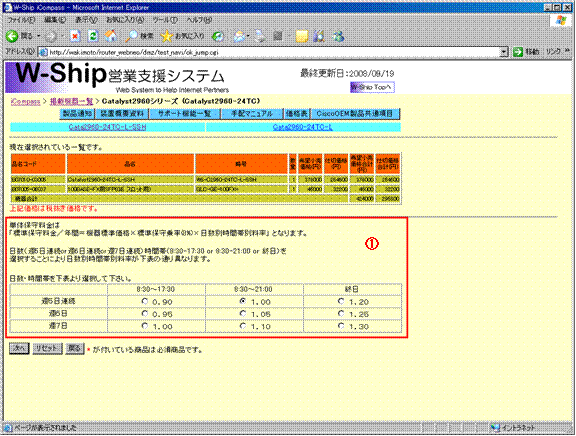Open the ファイル(F) menu

click(21, 20)
